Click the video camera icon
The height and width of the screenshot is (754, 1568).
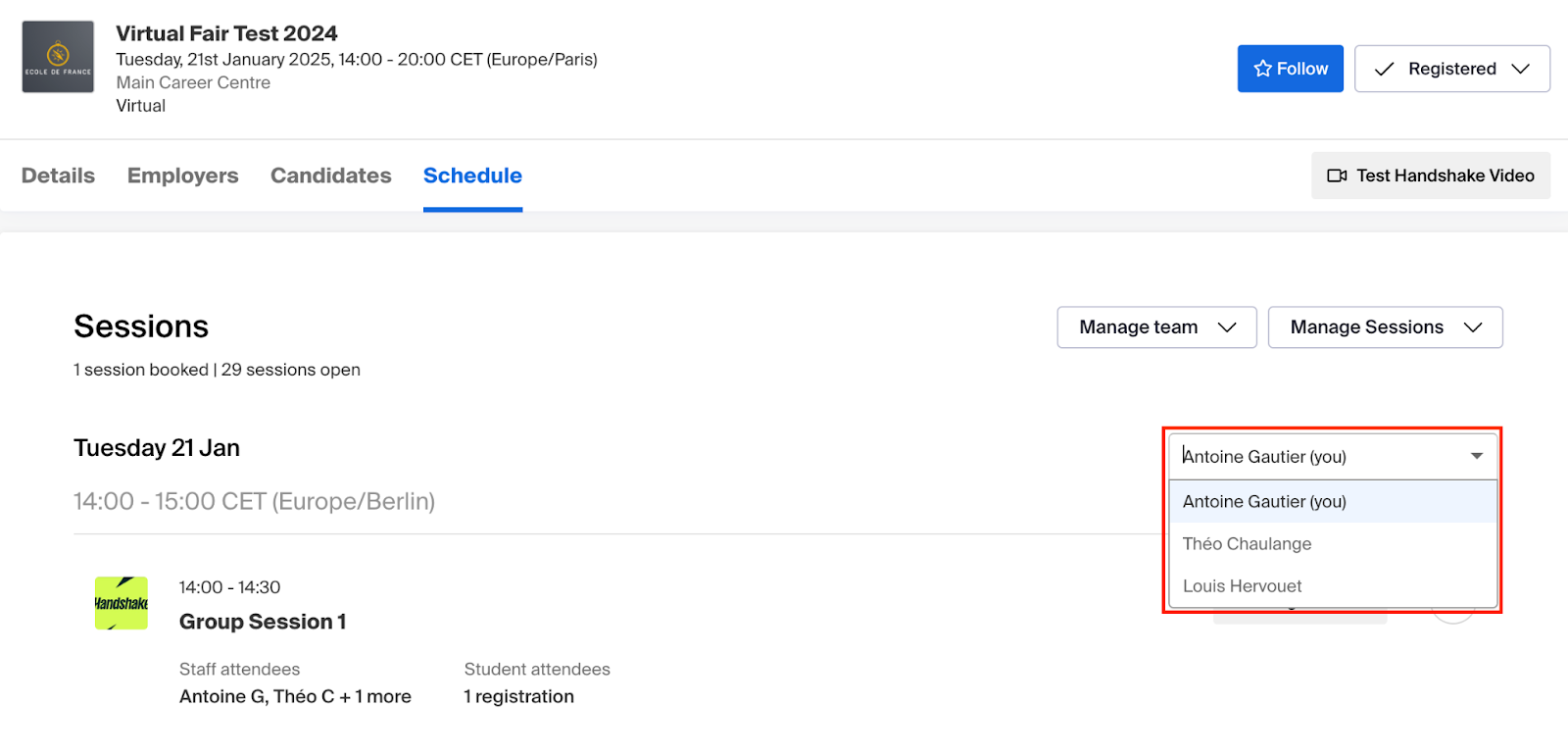click(x=1337, y=176)
